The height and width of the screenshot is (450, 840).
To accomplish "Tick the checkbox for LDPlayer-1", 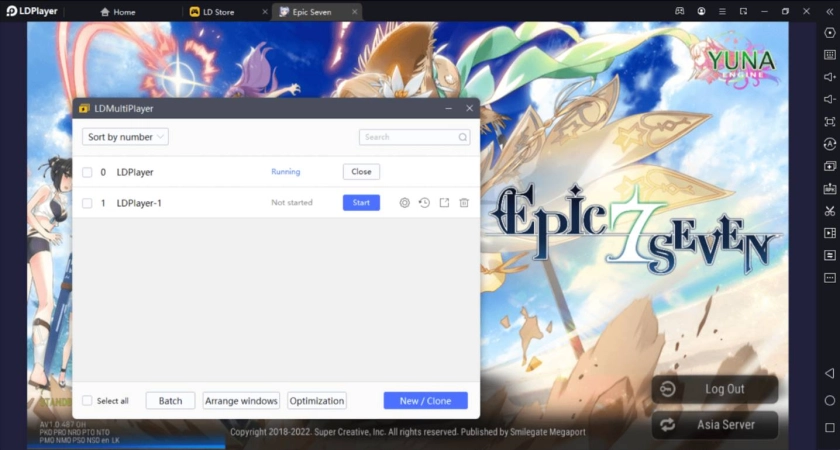I will click(87, 203).
